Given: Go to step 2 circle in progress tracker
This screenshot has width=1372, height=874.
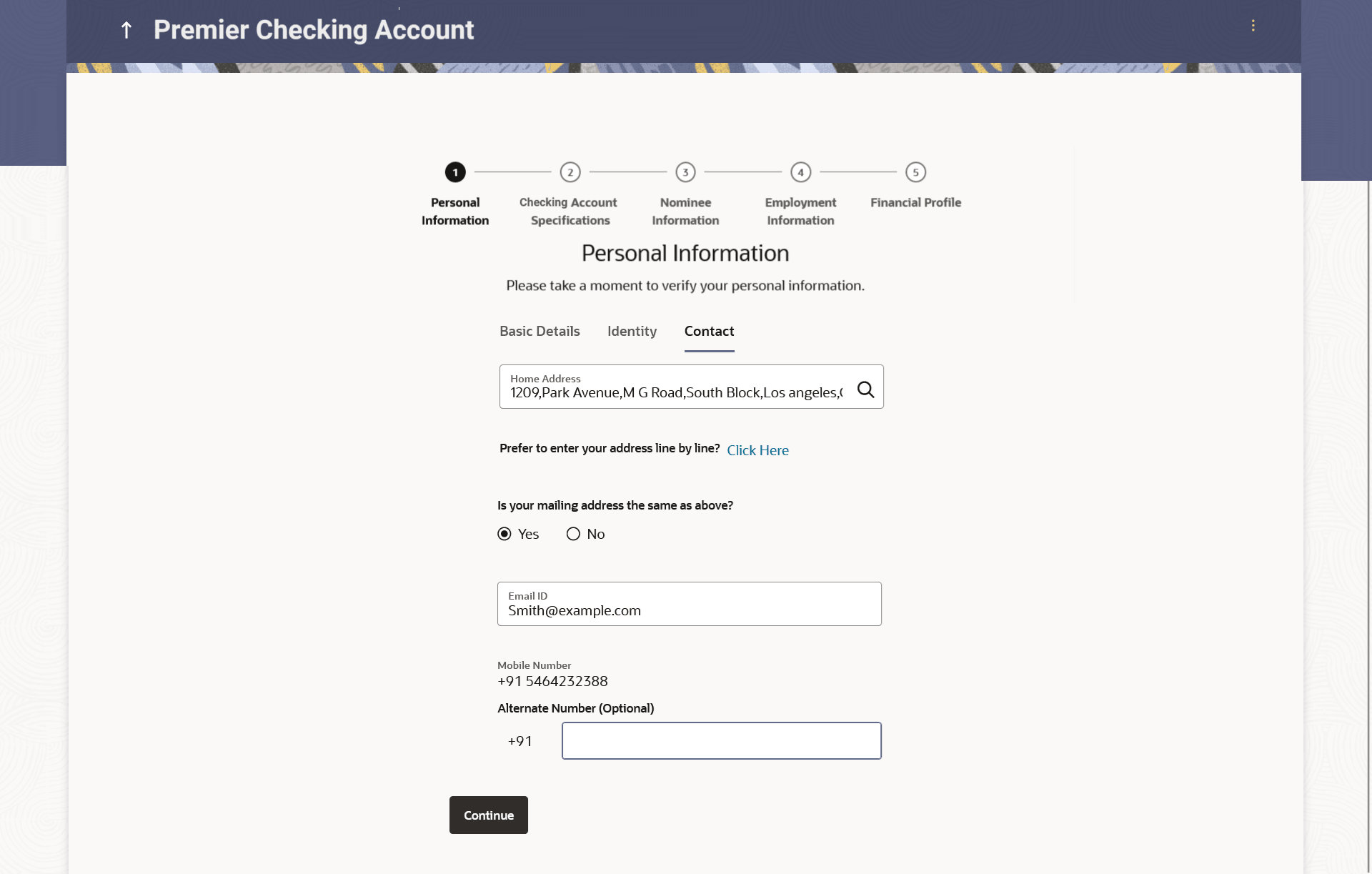Looking at the screenshot, I should click(x=570, y=172).
